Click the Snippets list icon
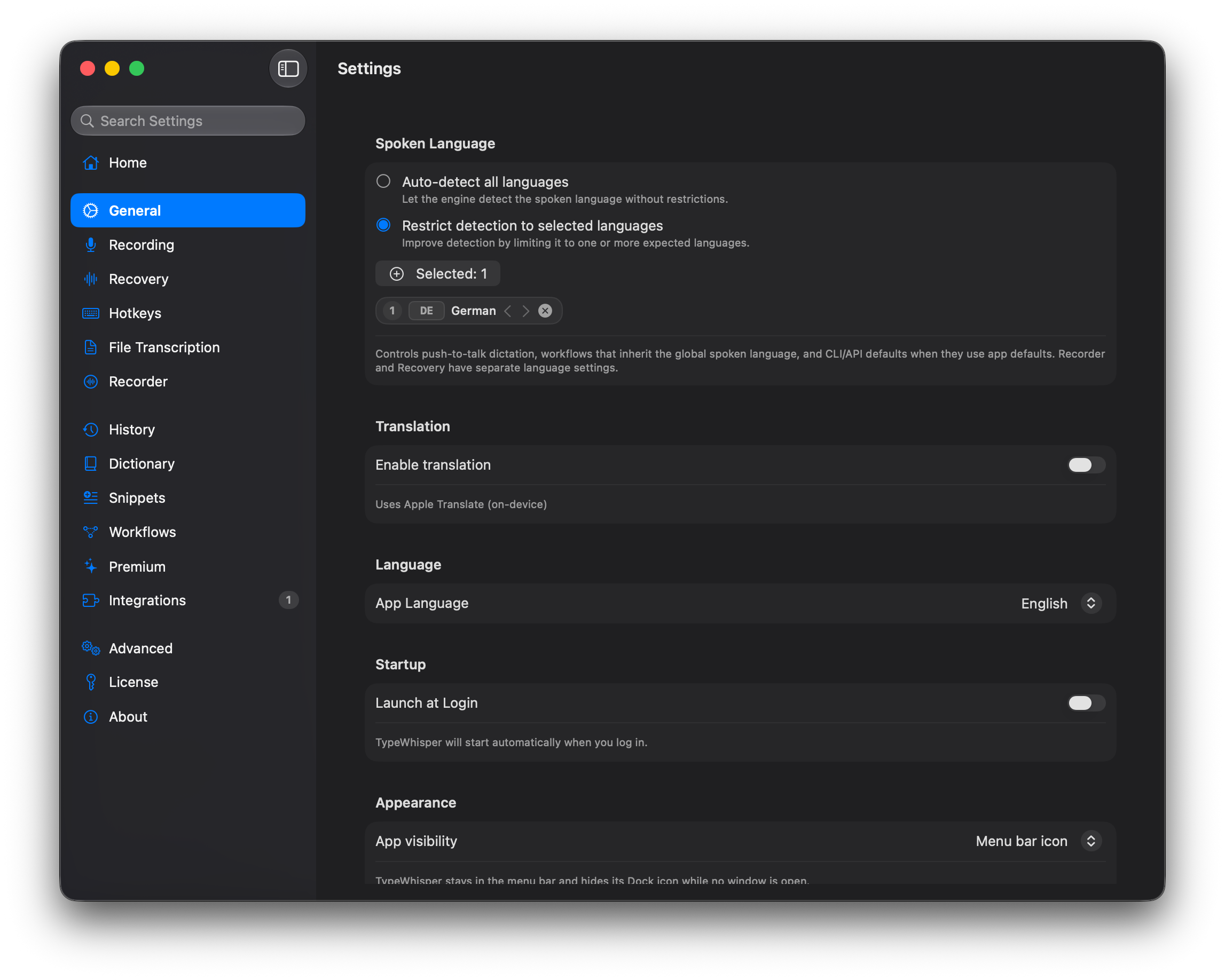 pyautogui.click(x=91, y=498)
